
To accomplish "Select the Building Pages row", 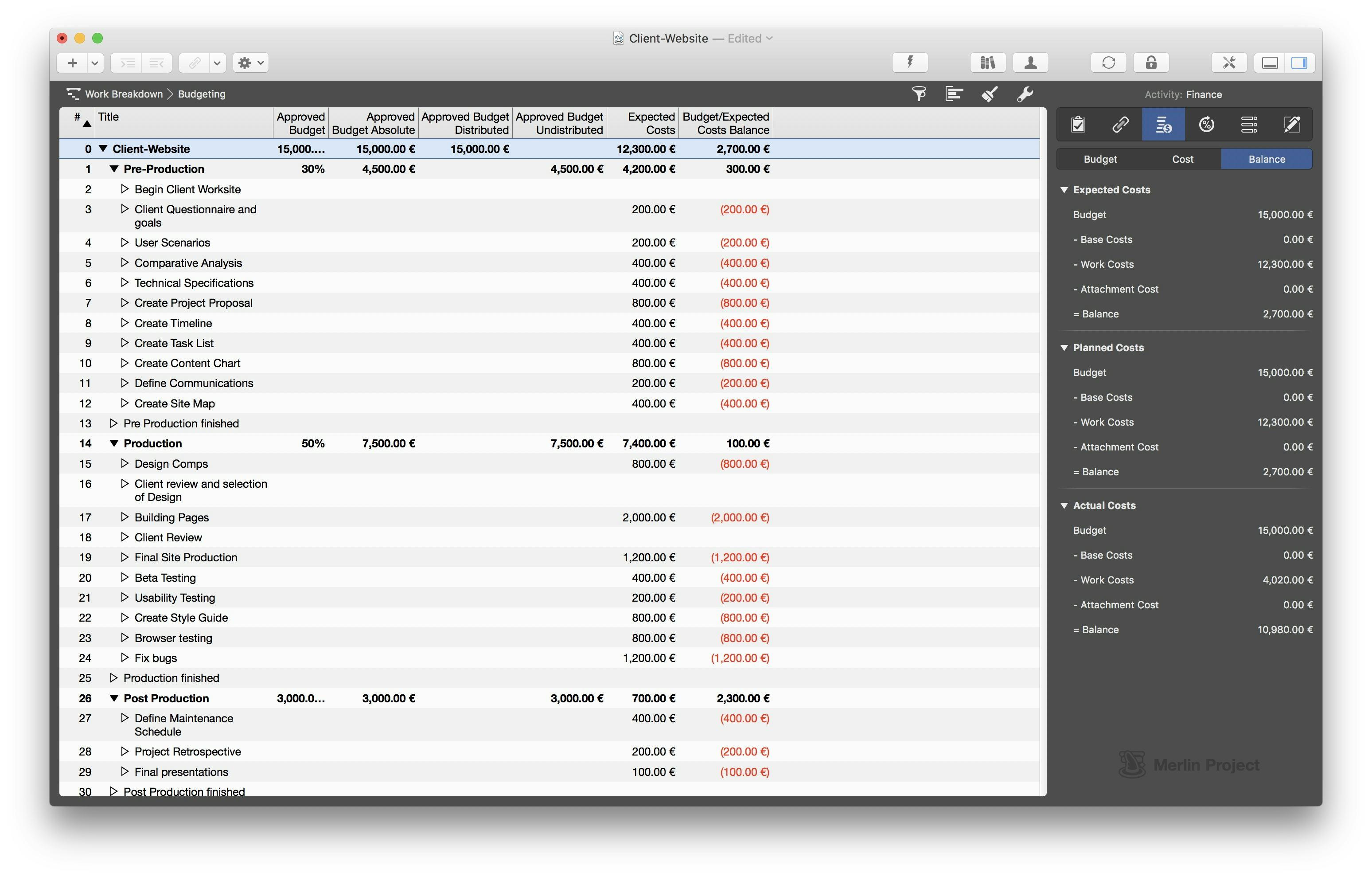I will coord(171,517).
